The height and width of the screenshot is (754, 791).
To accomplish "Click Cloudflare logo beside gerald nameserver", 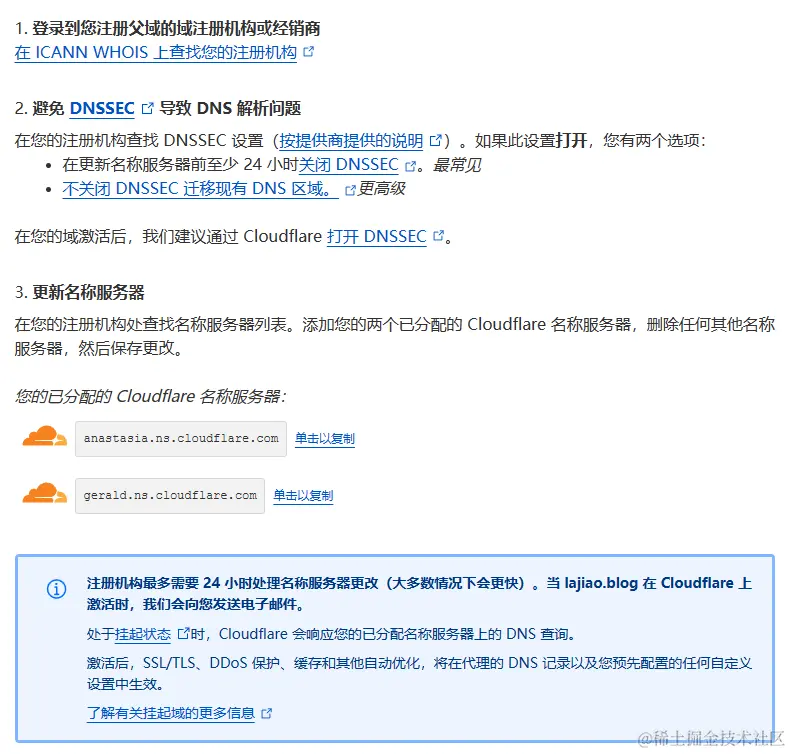I will [44, 494].
